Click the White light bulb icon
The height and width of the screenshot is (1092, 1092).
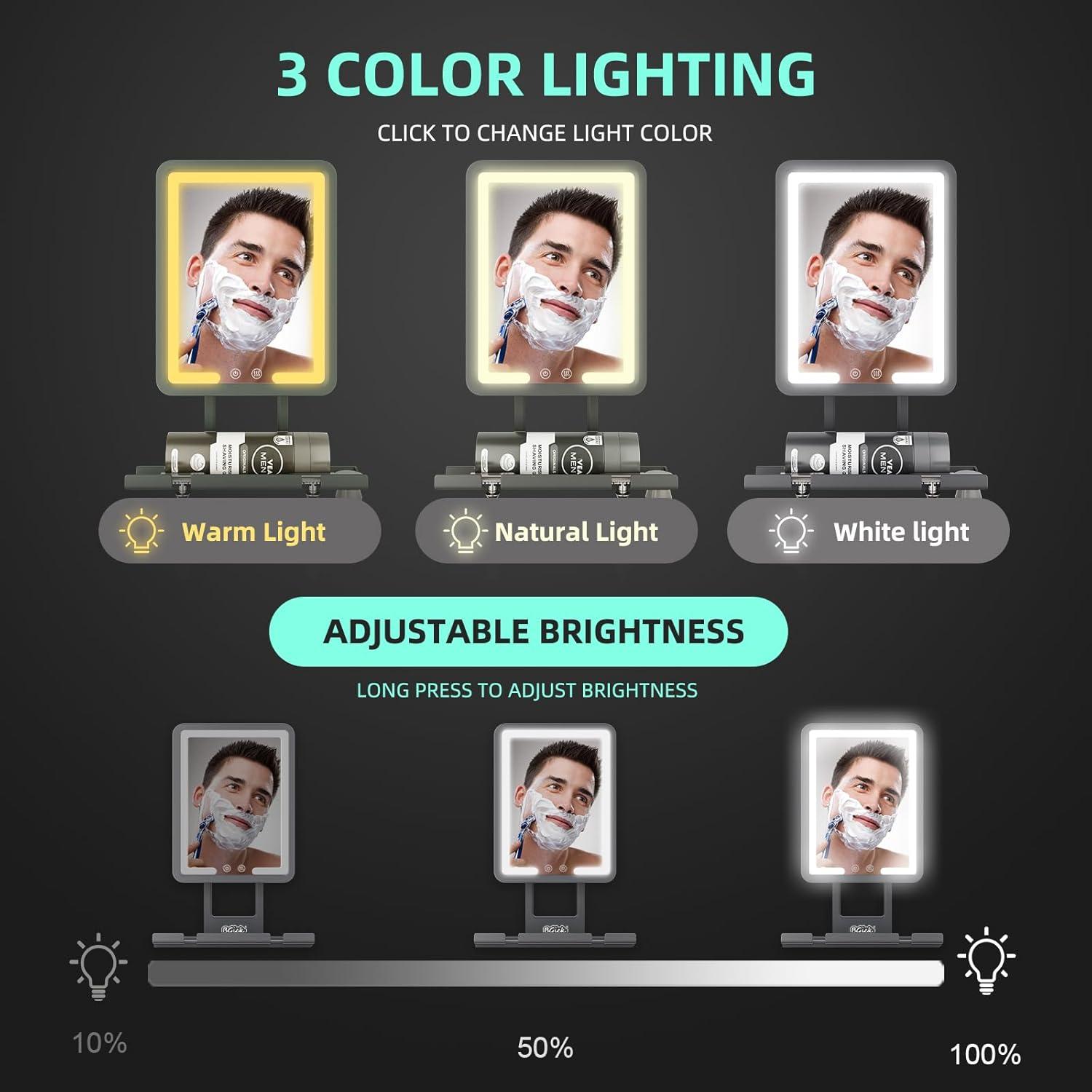coord(791,531)
